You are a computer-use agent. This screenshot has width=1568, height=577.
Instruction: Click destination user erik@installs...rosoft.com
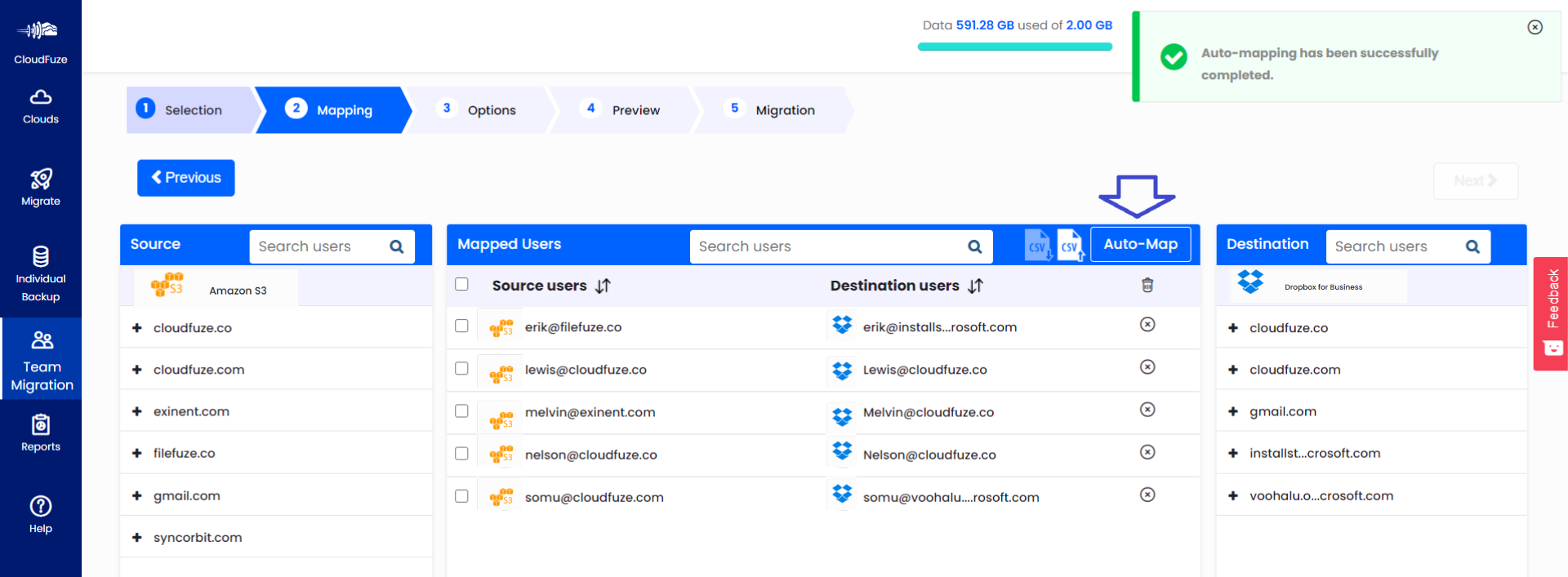click(940, 327)
